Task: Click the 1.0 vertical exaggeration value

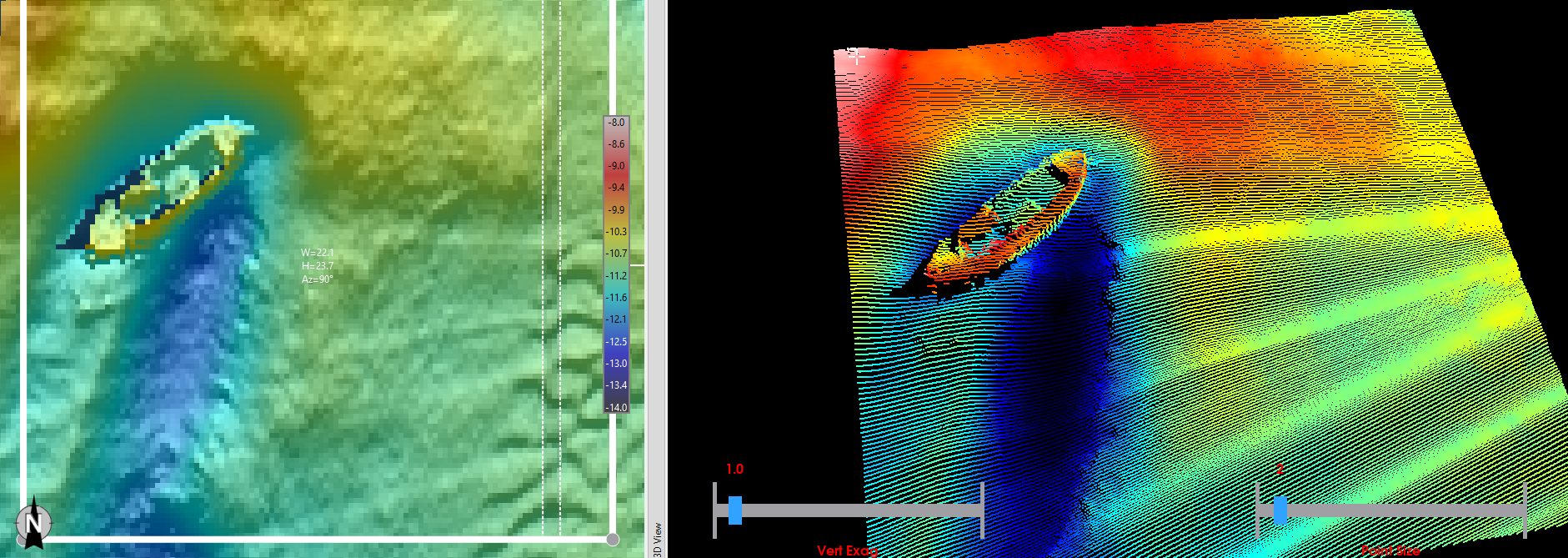Action: coord(734,469)
